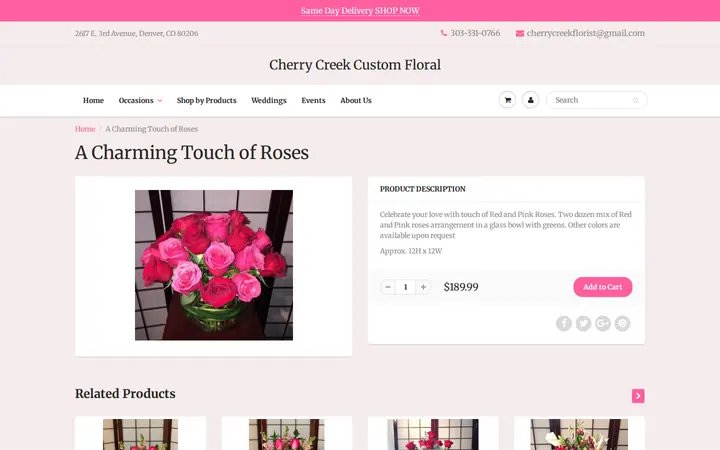Open the About Us page

pos(356,100)
